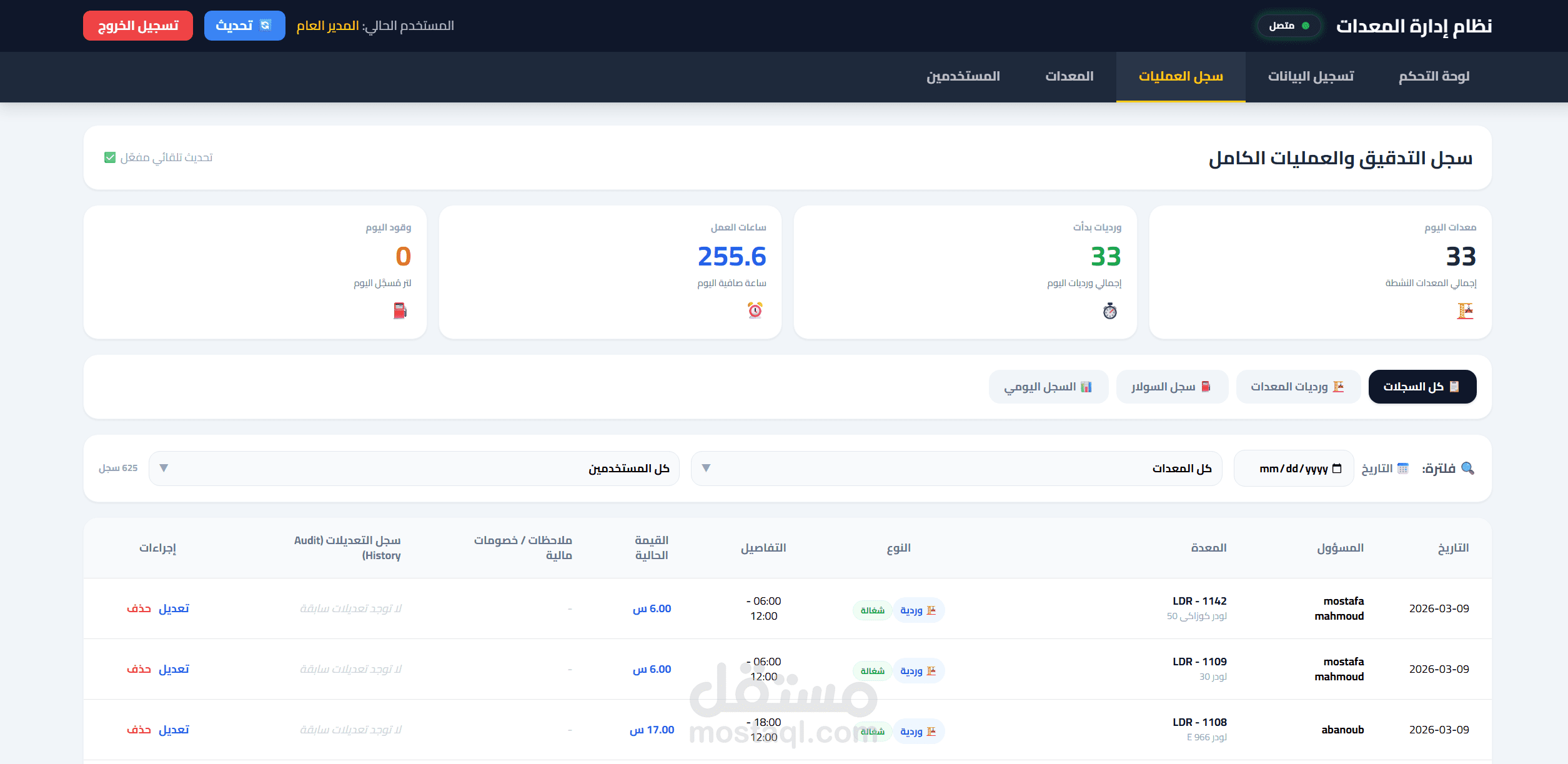Open the لوحة التحكم tab
The image size is (1568, 764).
point(1433,76)
